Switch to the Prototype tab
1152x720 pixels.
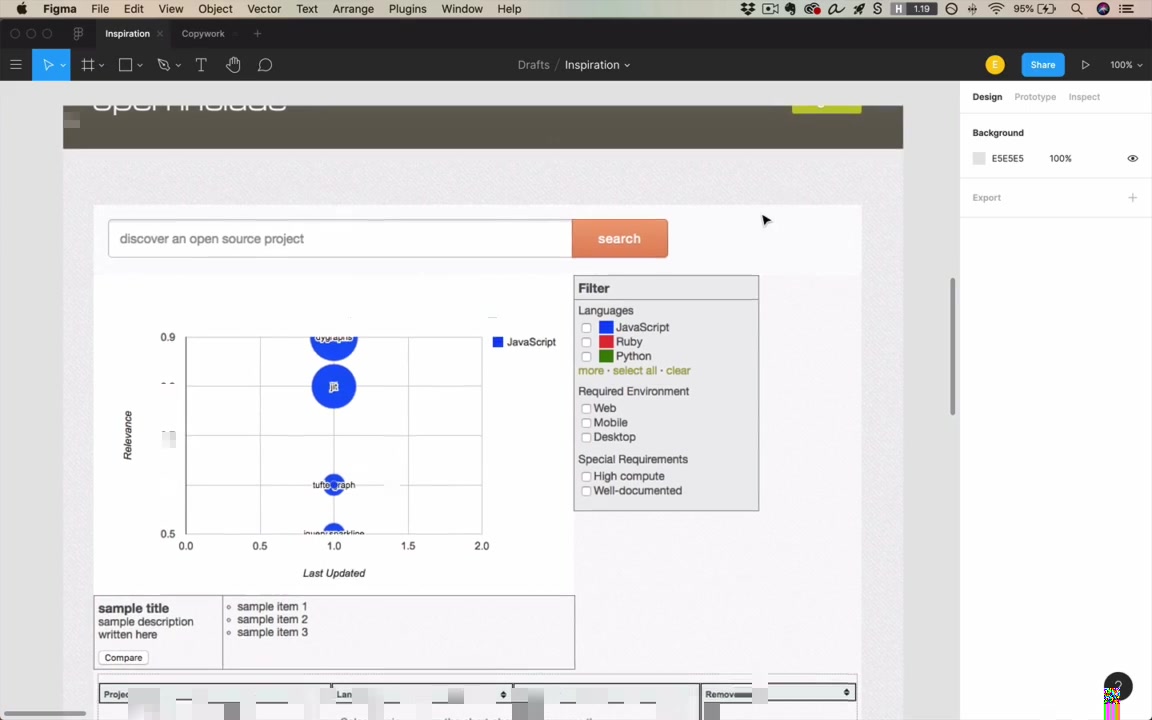click(1034, 97)
